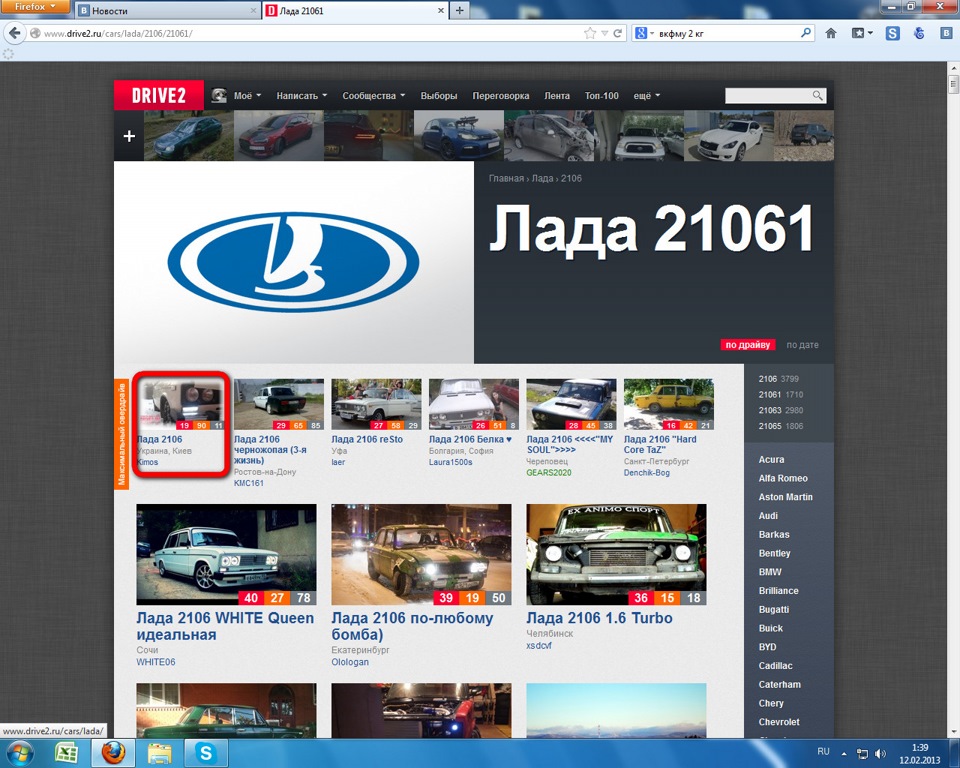Click the white Infiniti thumbnail in header strip

(729, 135)
